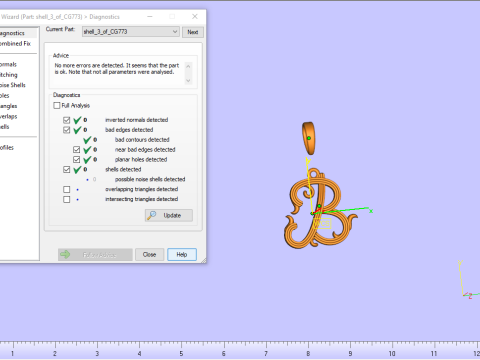Screen dimensions: 480x360
Task: Enable the Full Analysis checkbox
Action: coord(57,106)
